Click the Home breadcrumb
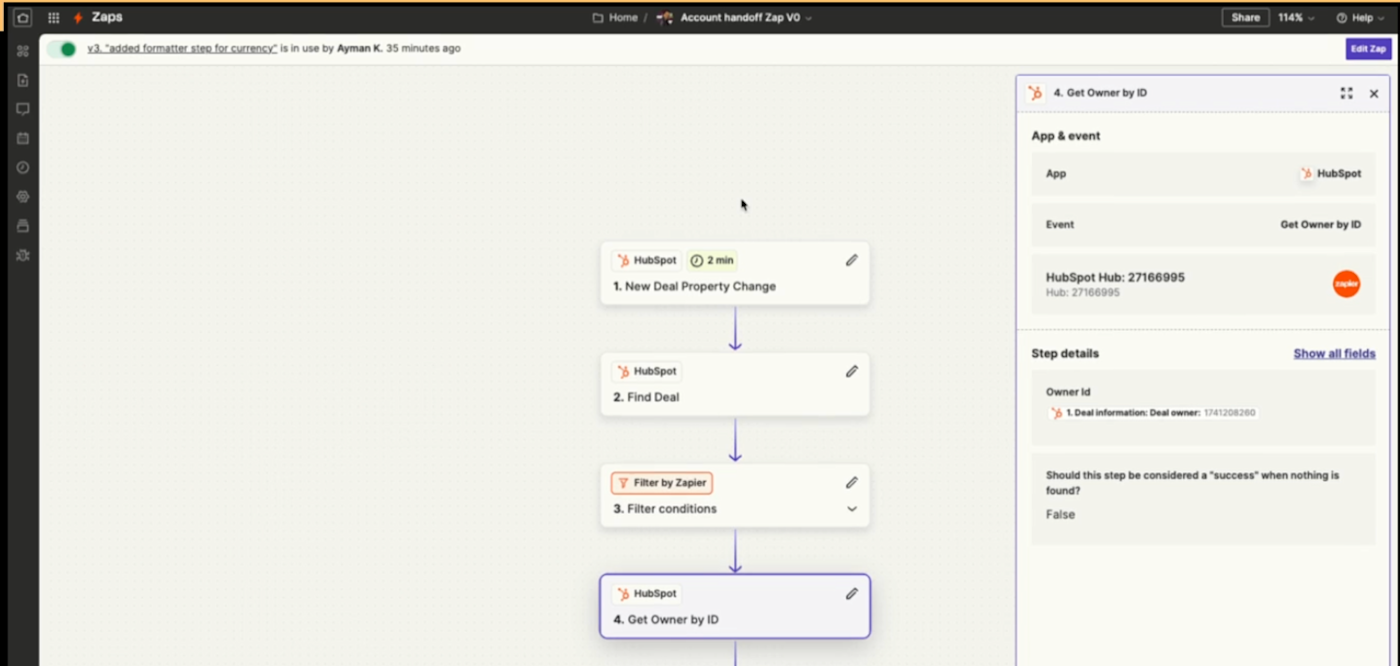The width and height of the screenshot is (1400, 666). [624, 18]
